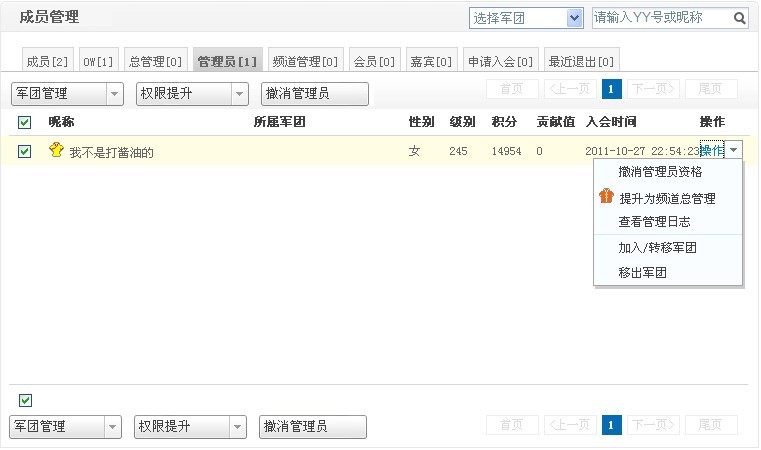The image size is (761, 450).
Task: Expand the top 军团管理 dropdown
Action: click(x=114, y=94)
